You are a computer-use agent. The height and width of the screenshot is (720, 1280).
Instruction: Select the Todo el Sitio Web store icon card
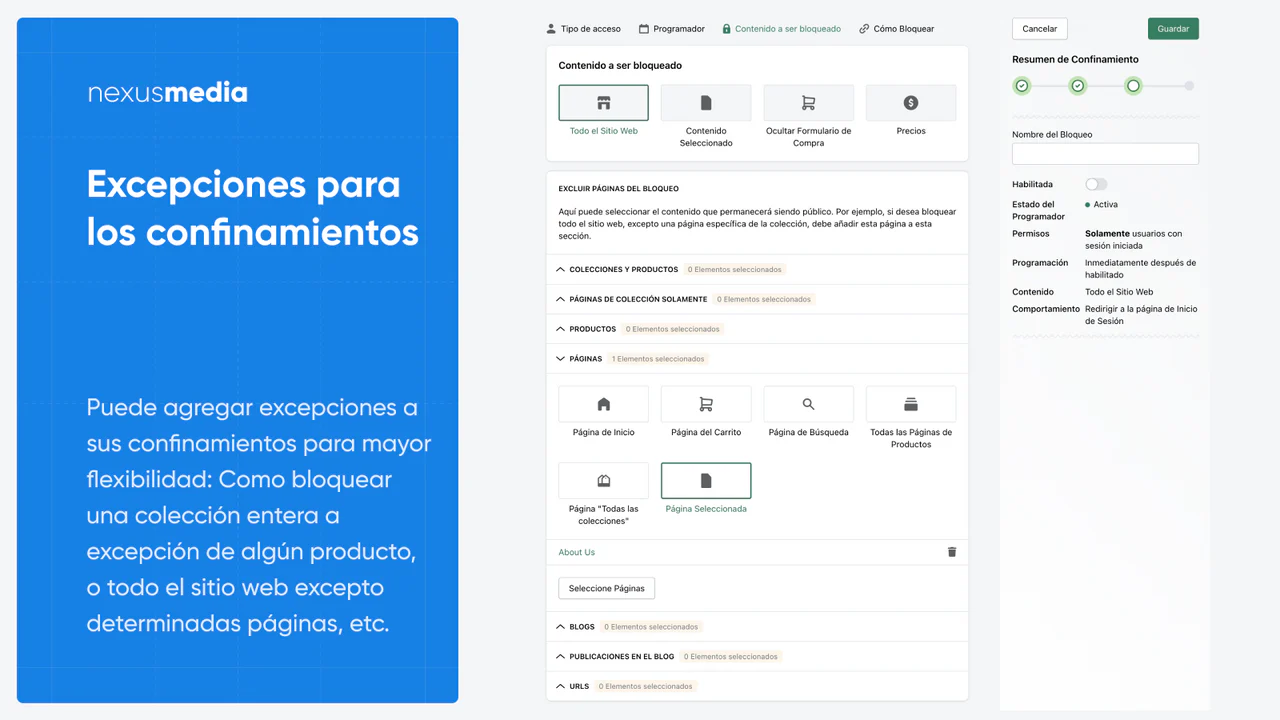point(603,103)
